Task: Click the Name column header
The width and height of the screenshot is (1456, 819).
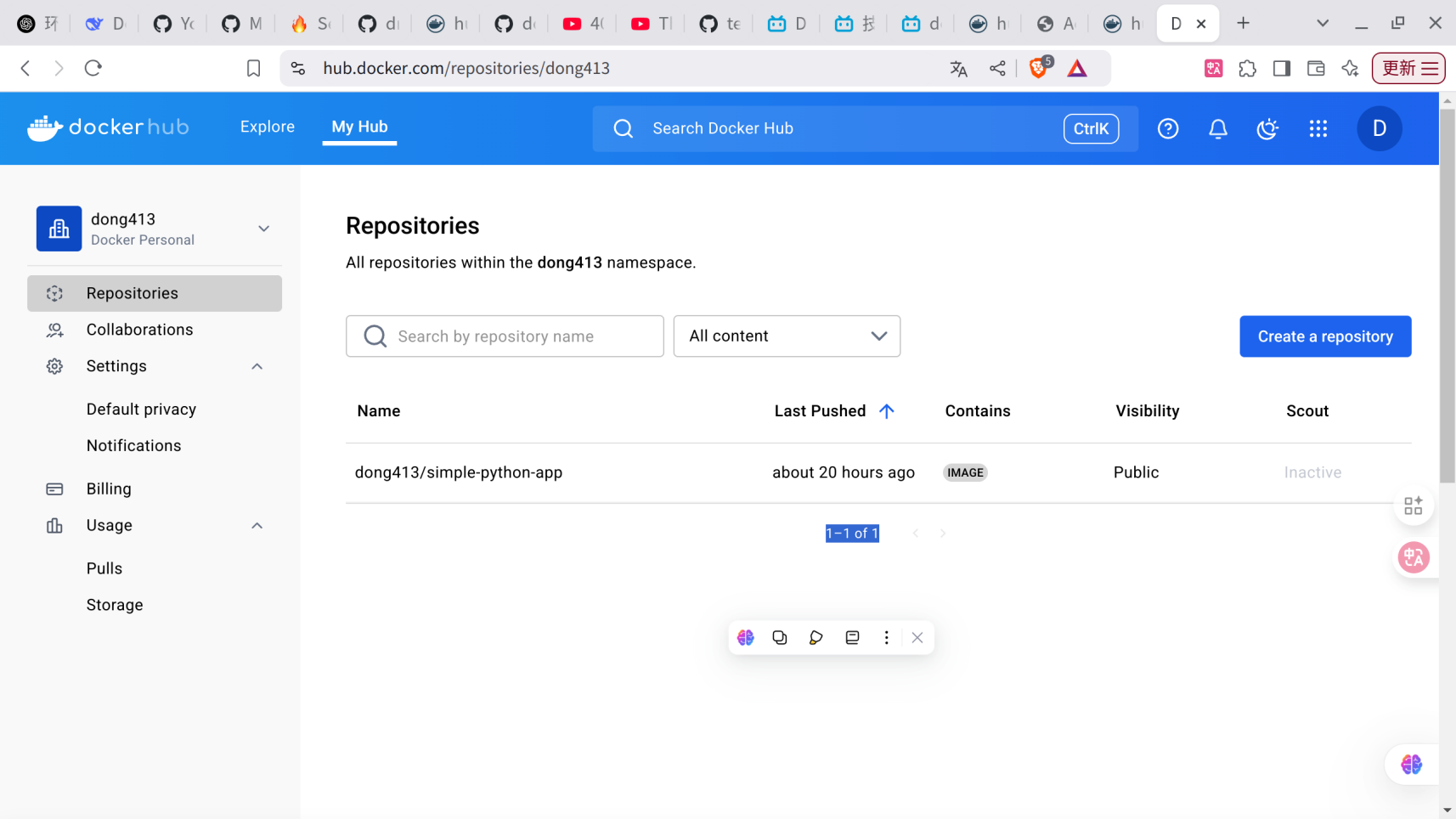Action: click(379, 411)
